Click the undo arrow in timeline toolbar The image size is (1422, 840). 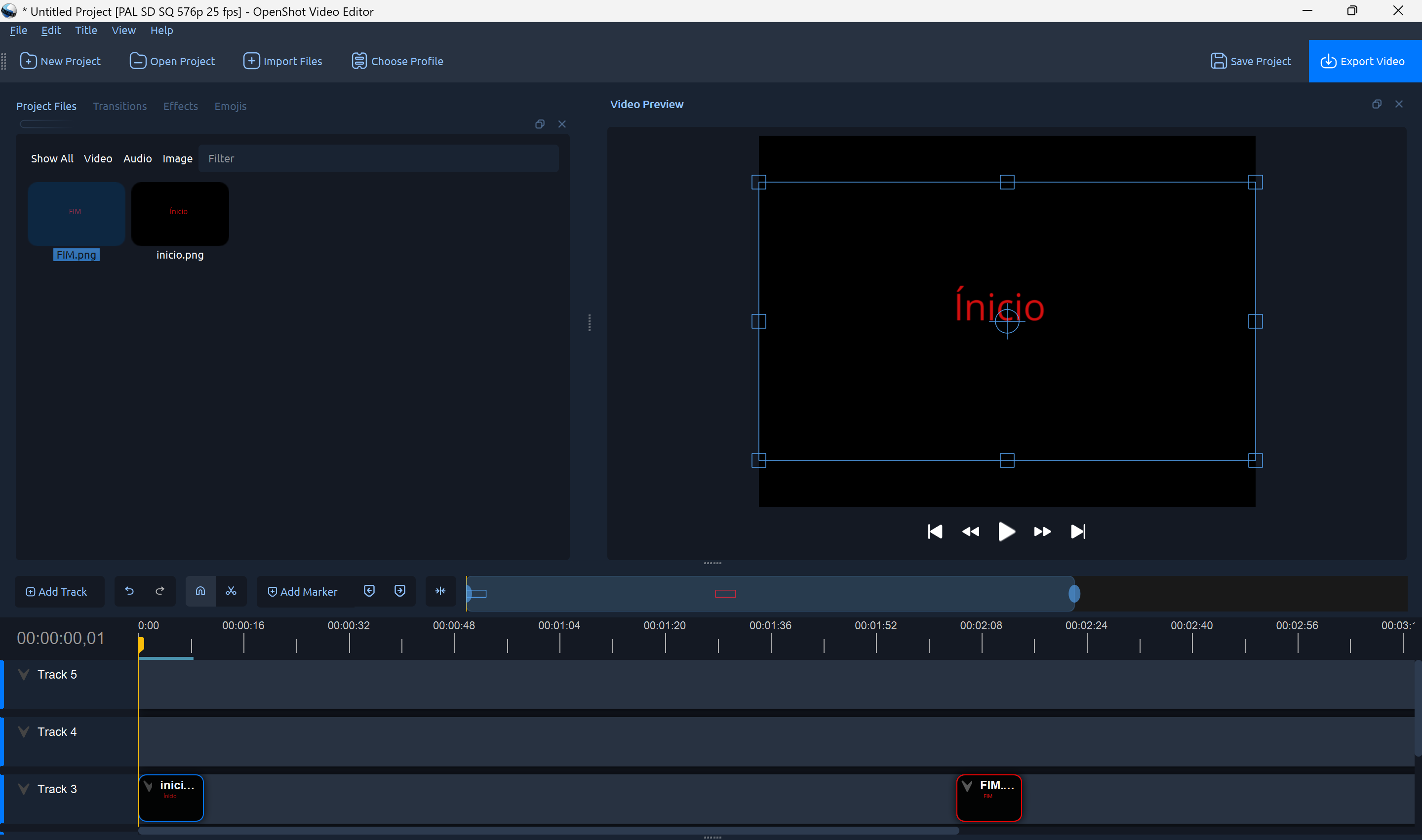click(x=129, y=591)
